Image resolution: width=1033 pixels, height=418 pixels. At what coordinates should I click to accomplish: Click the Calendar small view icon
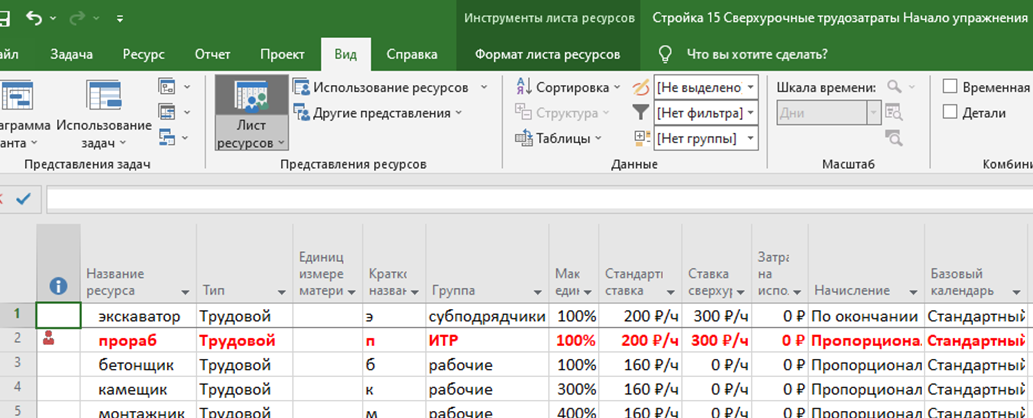(x=166, y=112)
